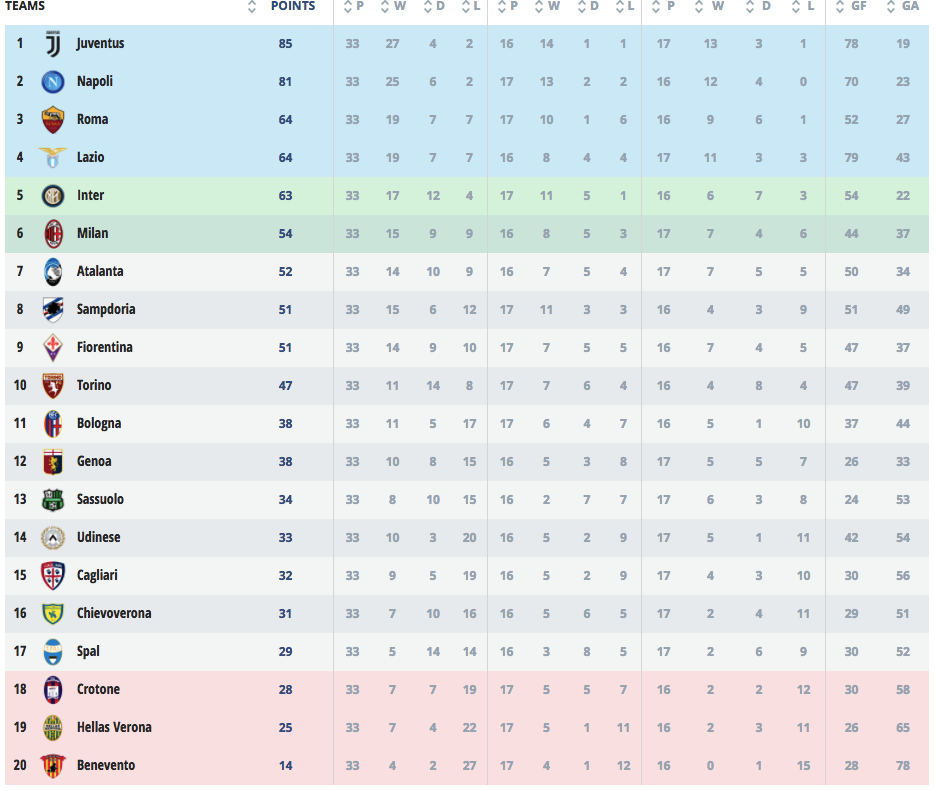Open the Chievoverona team link
Screen dimensions: 936x791
click(114, 614)
